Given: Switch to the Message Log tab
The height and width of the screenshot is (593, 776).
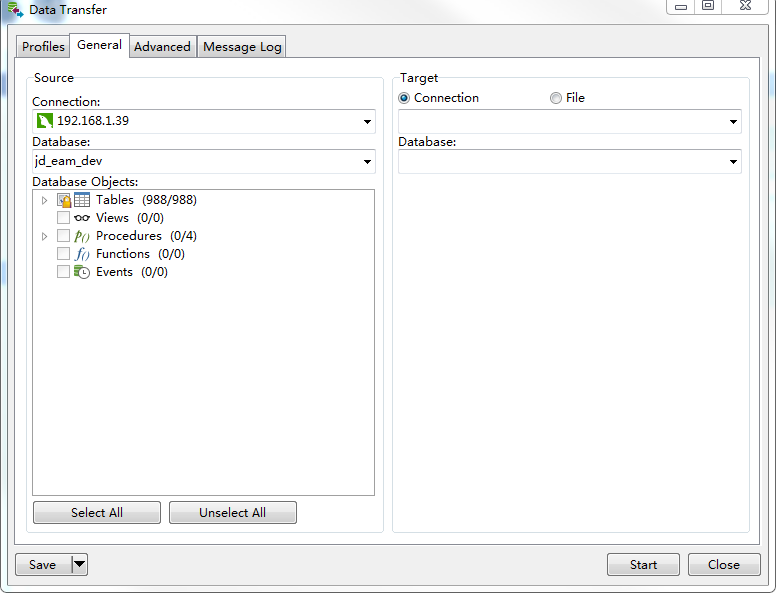Looking at the screenshot, I should (x=242, y=47).
